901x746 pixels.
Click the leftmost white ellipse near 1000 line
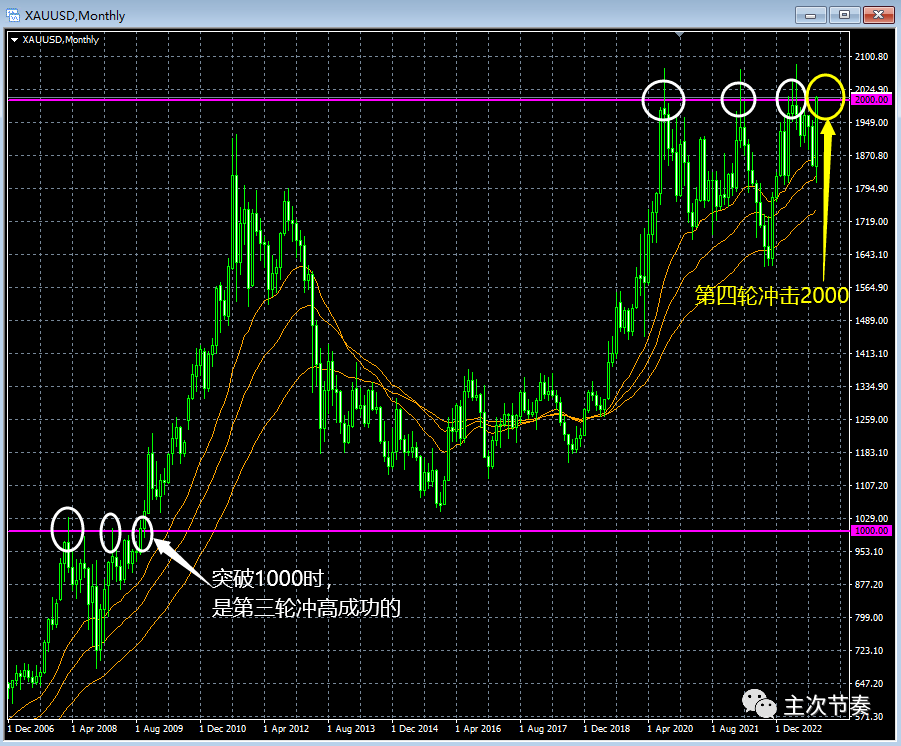click(68, 529)
